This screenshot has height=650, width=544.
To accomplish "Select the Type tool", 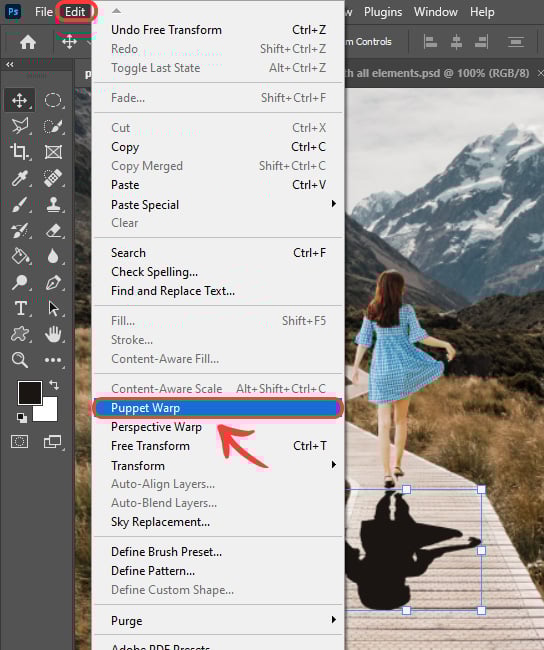I will pos(20,308).
